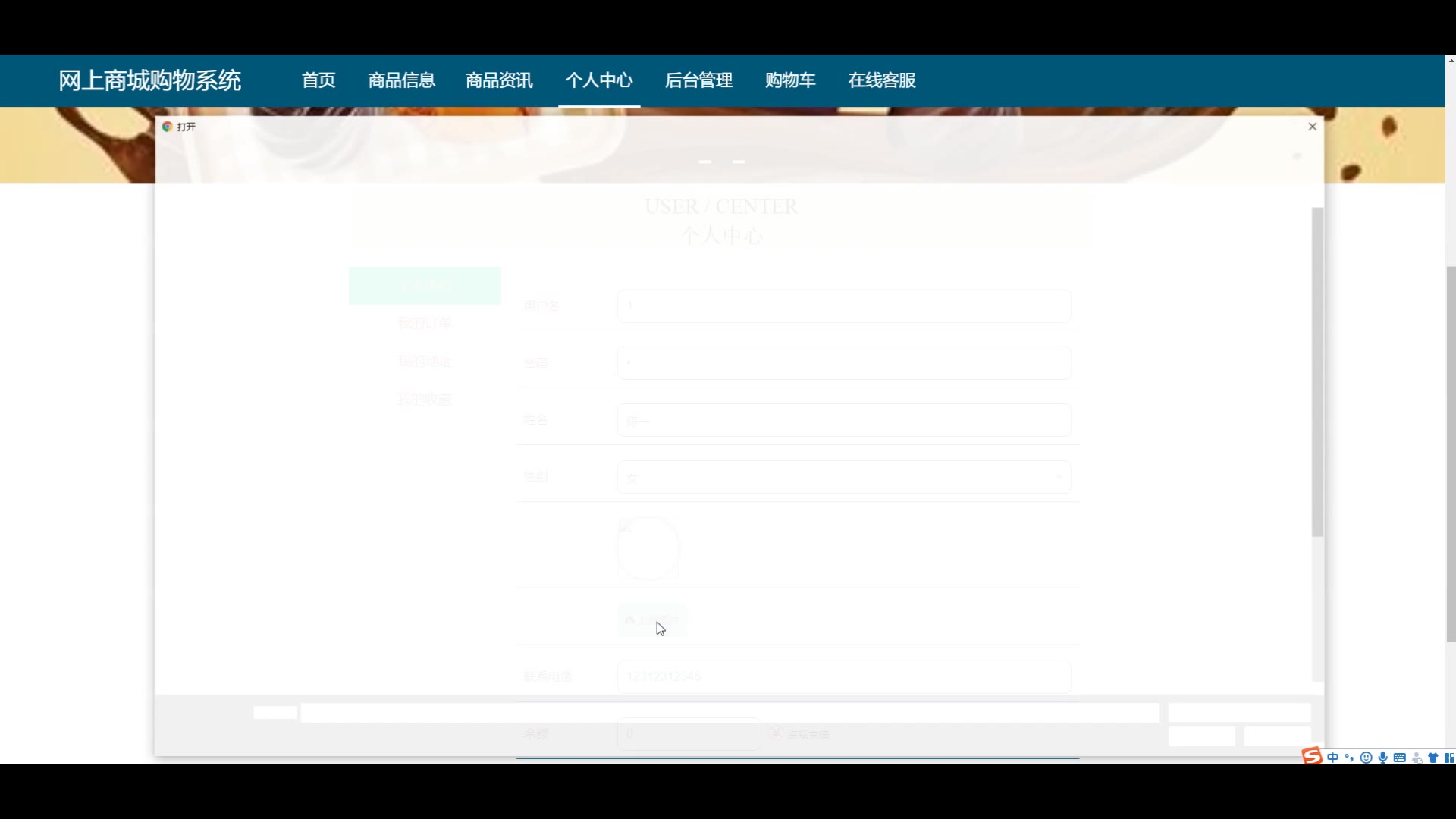This screenshot has width=1456, height=819.
Task: Open 商品资讯 menu item
Action: click(499, 80)
